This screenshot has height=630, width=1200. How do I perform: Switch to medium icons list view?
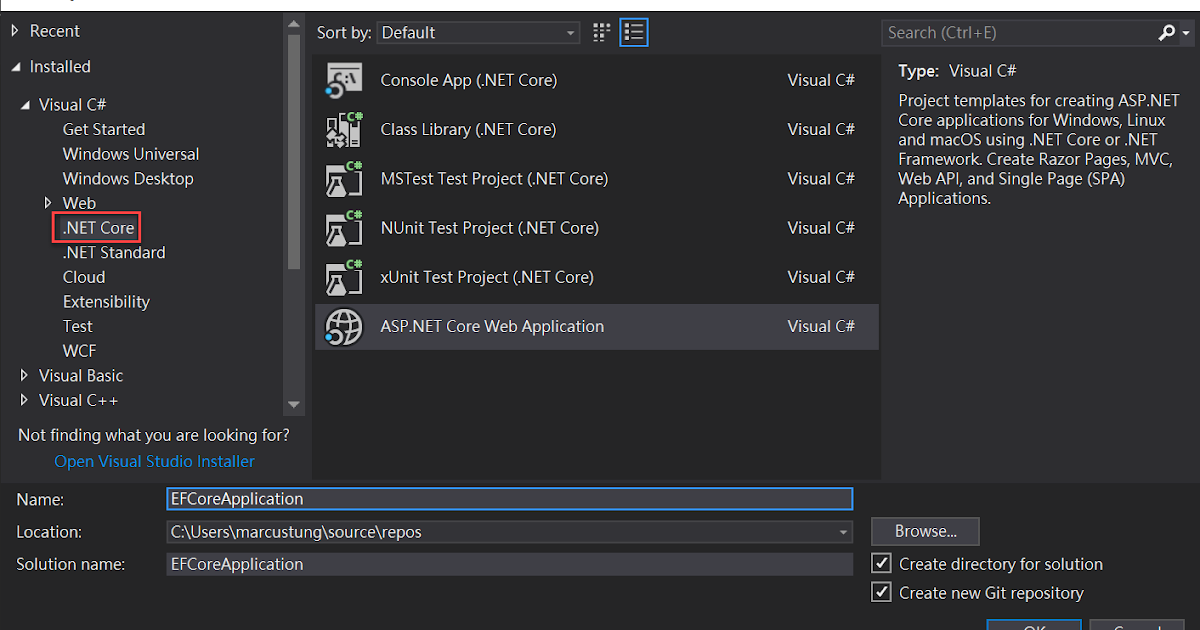634,33
